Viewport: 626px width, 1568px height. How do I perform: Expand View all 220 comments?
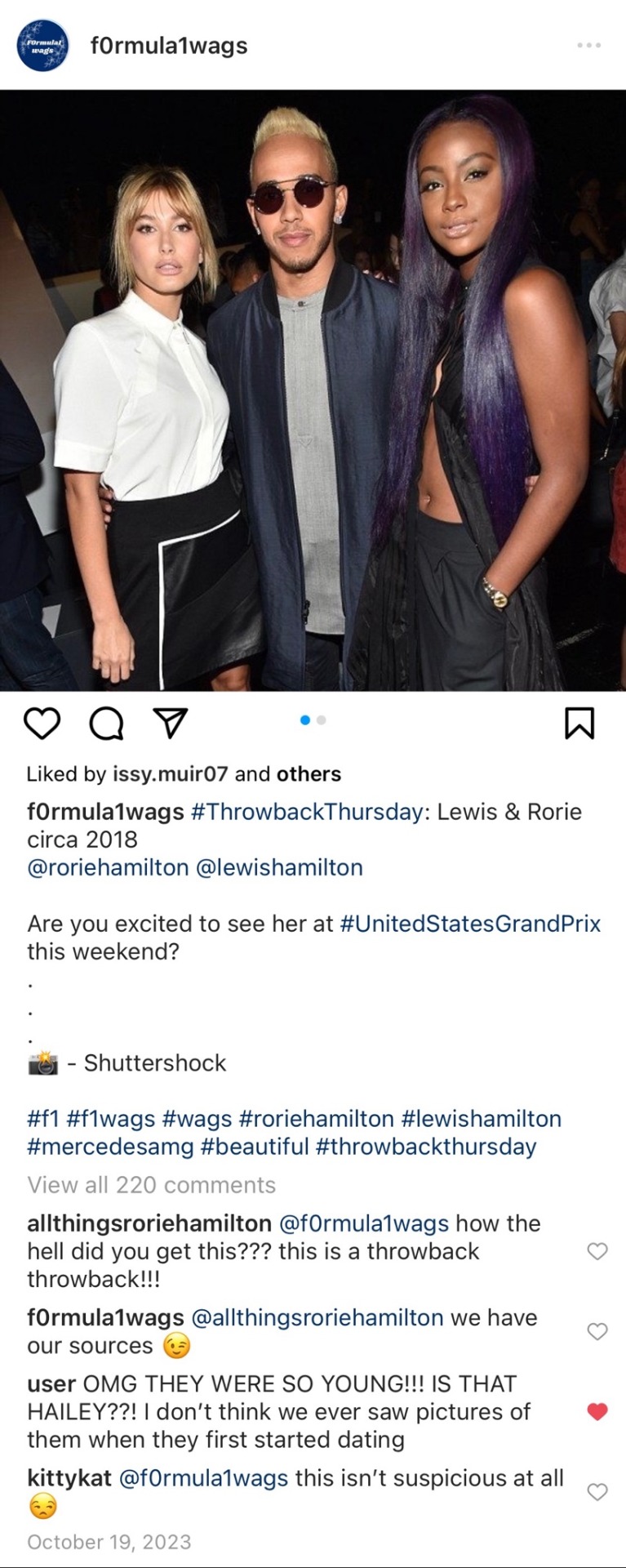point(152,1185)
